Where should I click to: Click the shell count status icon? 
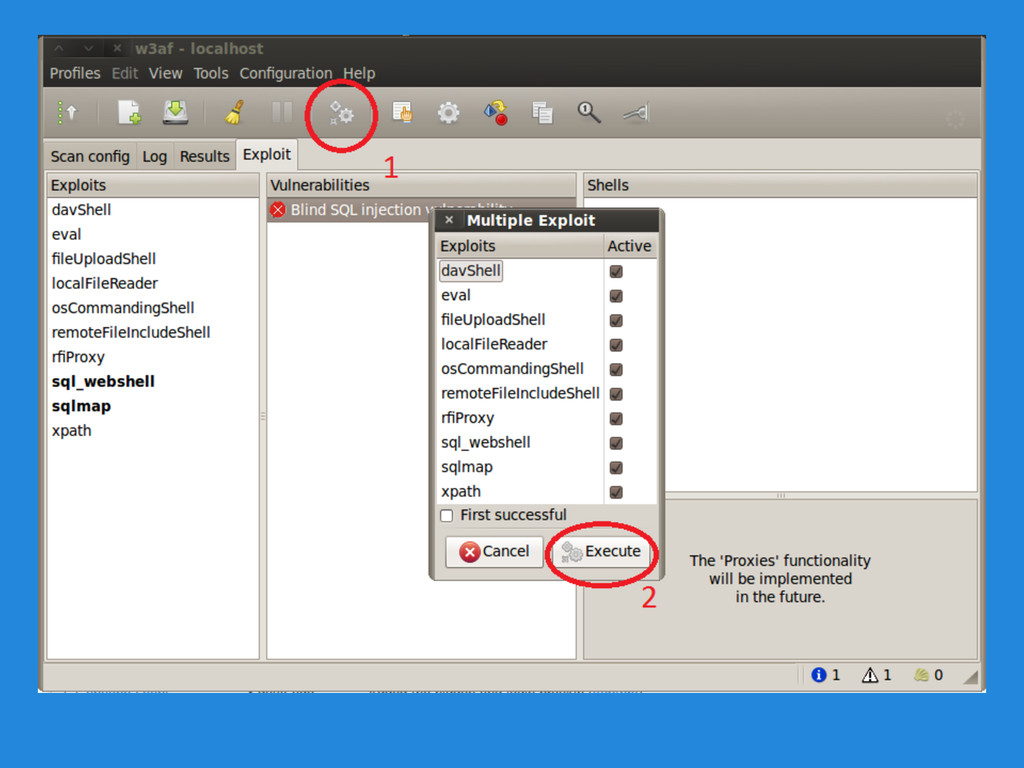click(921, 675)
